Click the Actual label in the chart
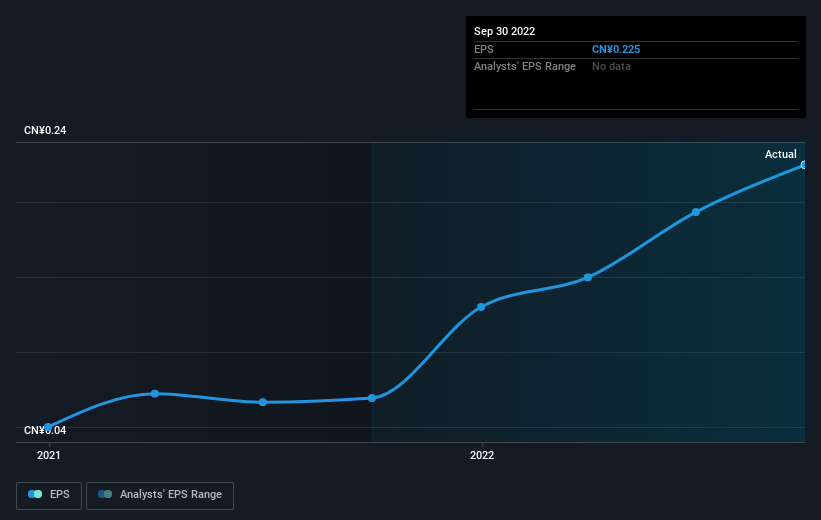 point(781,154)
